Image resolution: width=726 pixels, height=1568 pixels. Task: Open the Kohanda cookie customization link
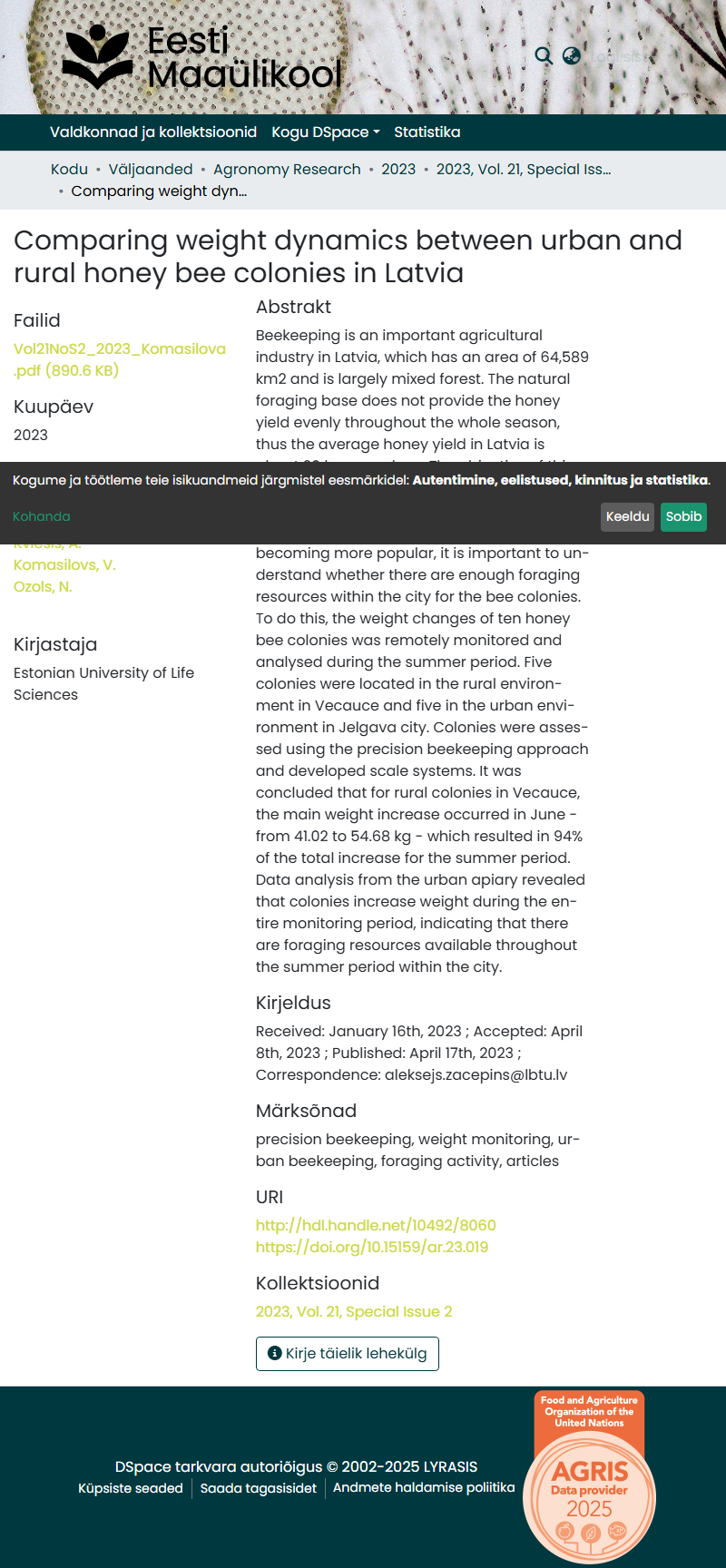42,516
